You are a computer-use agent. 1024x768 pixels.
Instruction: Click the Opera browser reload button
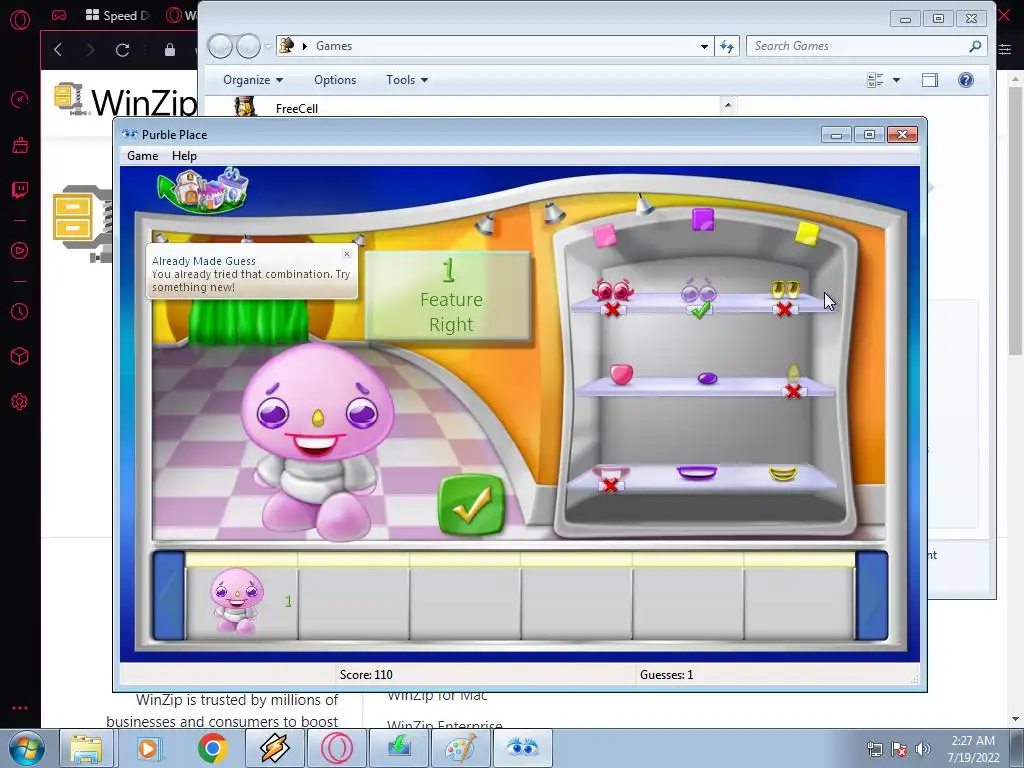click(x=122, y=50)
